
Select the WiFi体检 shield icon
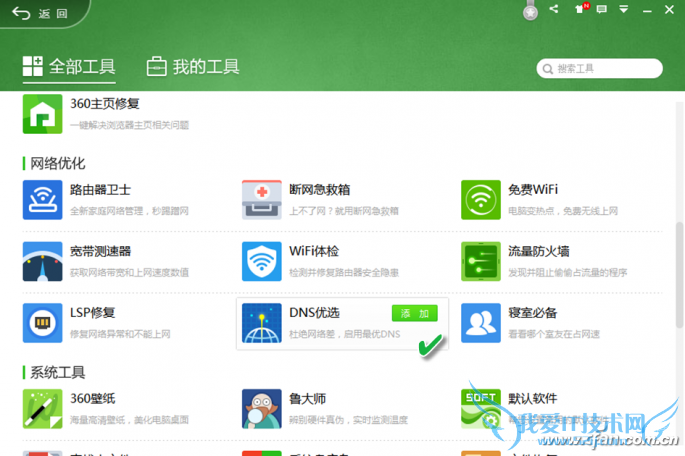(x=262, y=261)
